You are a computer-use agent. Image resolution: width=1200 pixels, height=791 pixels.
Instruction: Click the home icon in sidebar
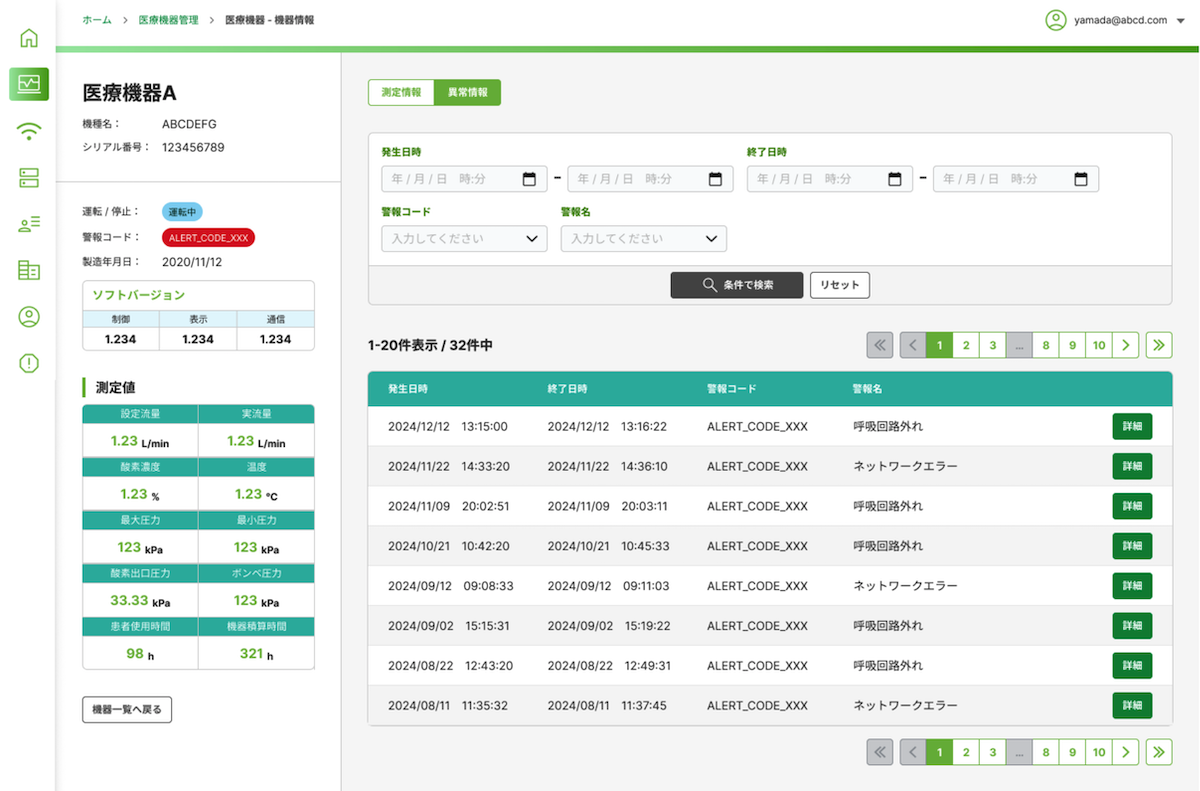point(29,39)
